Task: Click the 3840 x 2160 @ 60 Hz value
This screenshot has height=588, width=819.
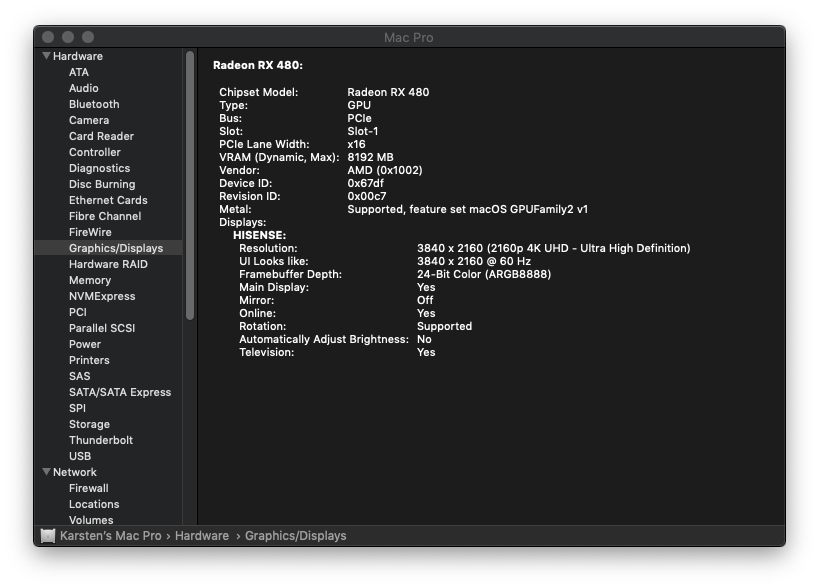Action: [474, 261]
